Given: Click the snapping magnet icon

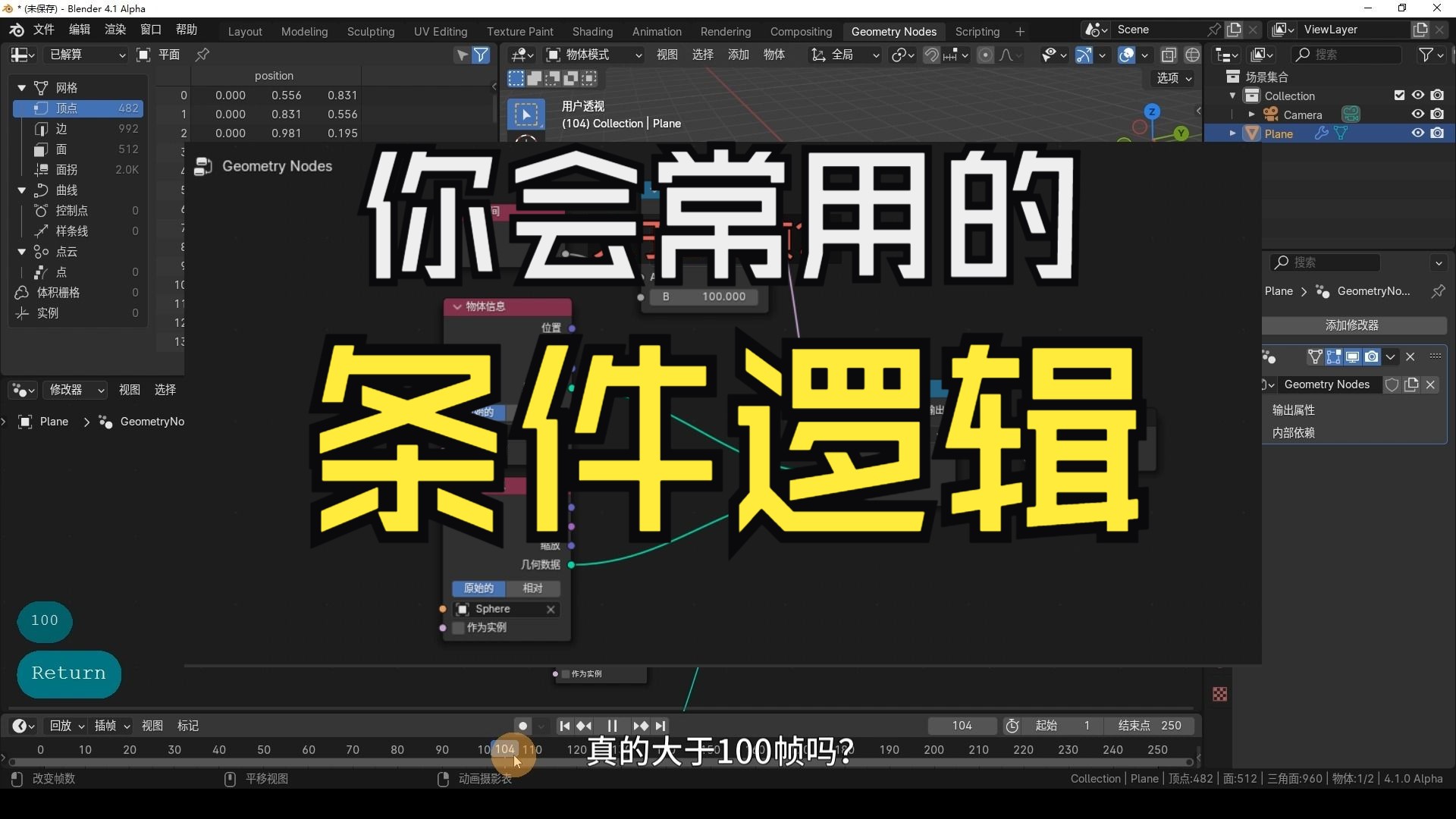Looking at the screenshot, I should (931, 55).
